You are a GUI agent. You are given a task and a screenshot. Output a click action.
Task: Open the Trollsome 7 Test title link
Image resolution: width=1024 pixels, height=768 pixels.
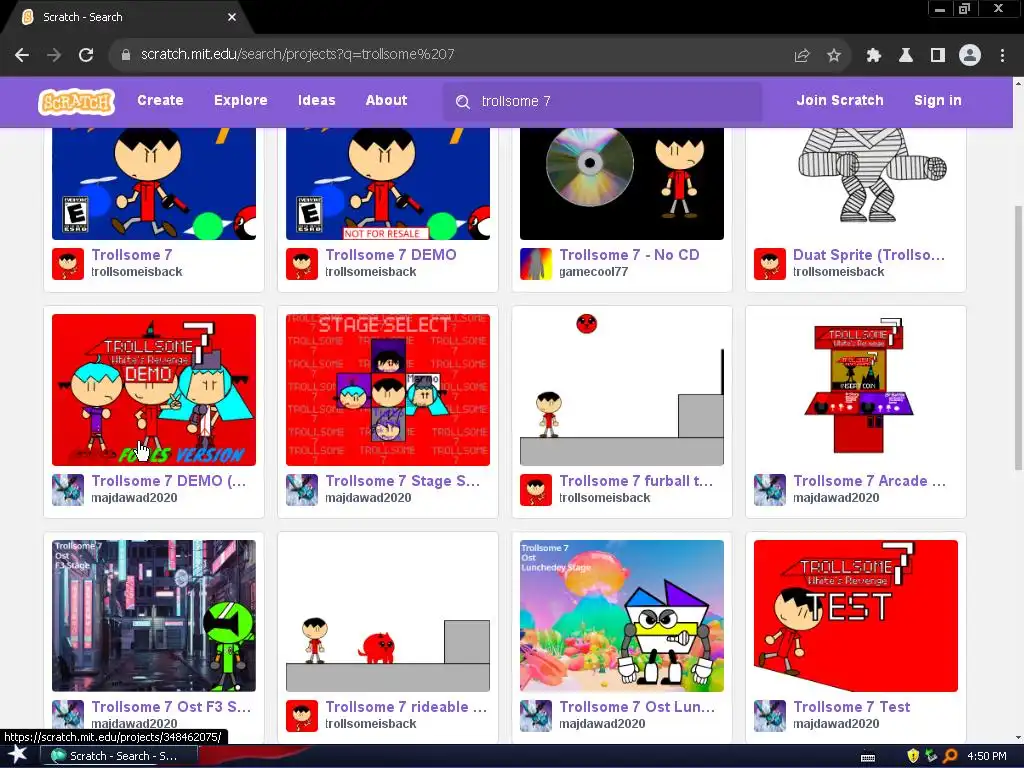pos(852,707)
